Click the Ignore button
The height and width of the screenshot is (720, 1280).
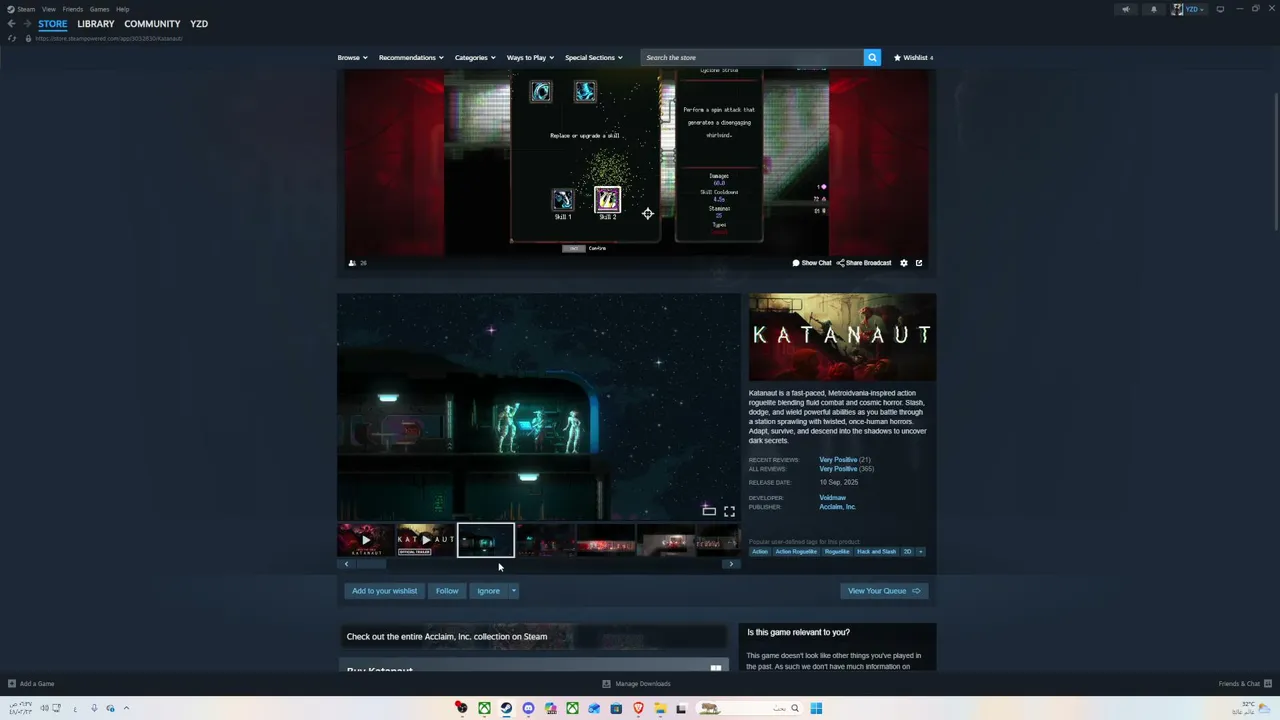[x=488, y=591]
